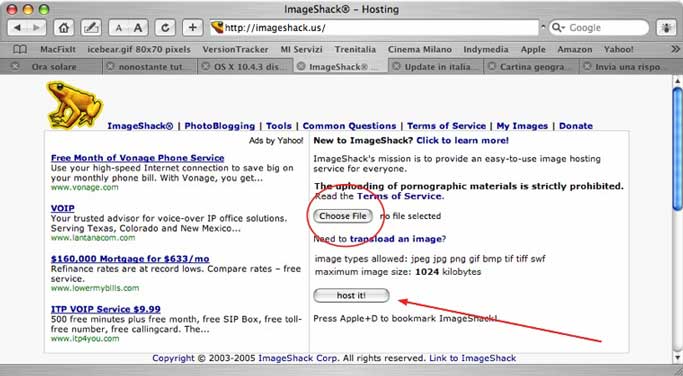683x376 pixels.
Task: Click the bug report icon
Action: click(666, 28)
